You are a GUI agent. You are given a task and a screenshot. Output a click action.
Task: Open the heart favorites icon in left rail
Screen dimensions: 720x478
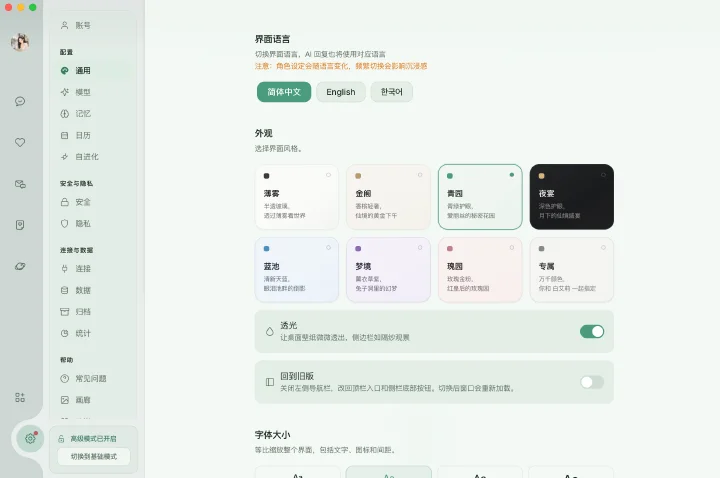click(20, 142)
